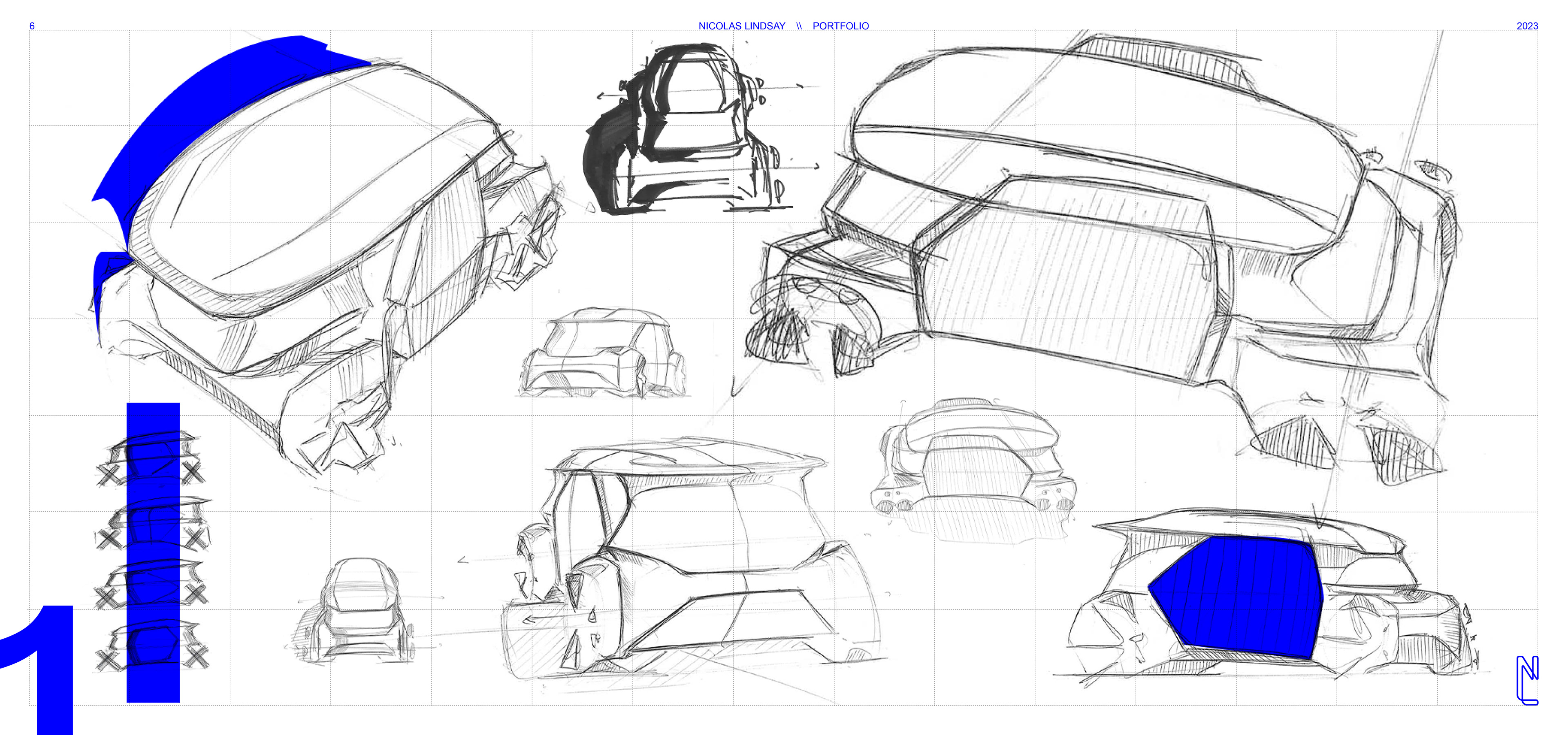Click the PORTFOLIO header text
Viewport: 1568px width, 735px height.
coord(841,26)
